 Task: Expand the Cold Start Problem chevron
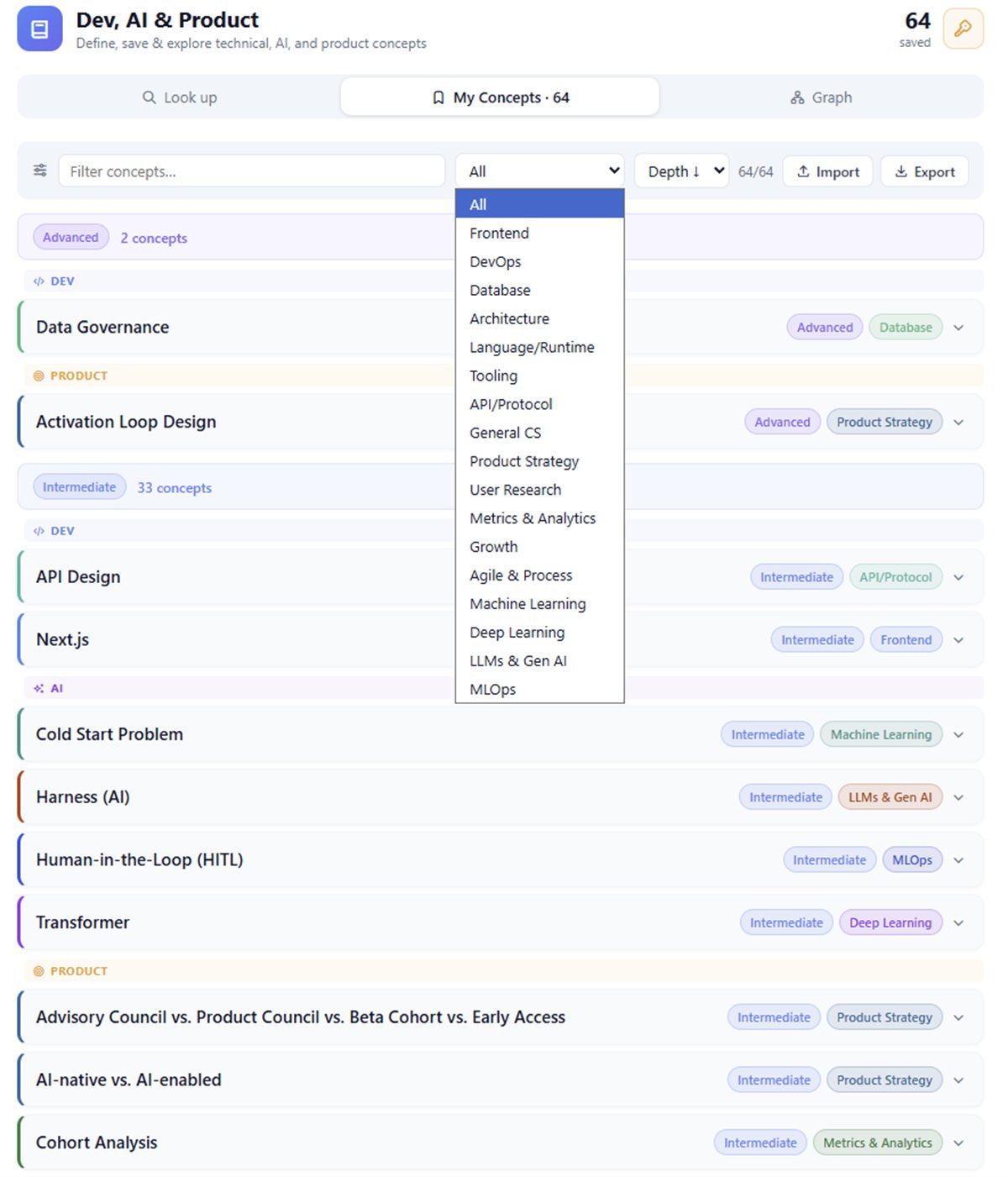[958, 735]
